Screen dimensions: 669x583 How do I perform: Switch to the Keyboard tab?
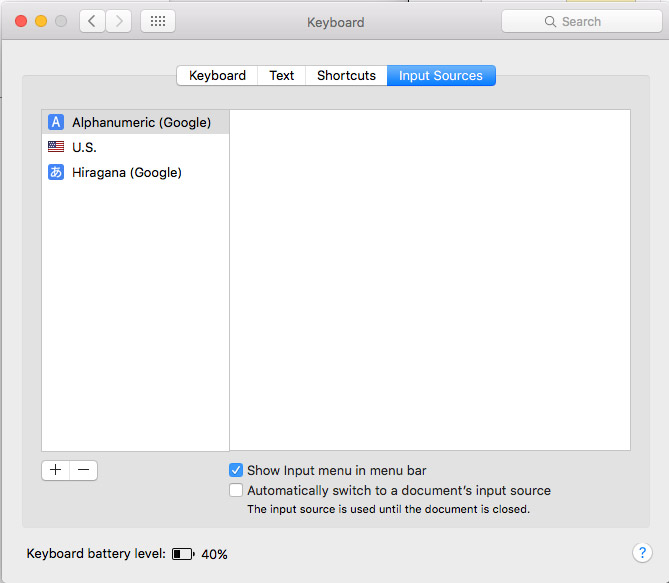(217, 76)
